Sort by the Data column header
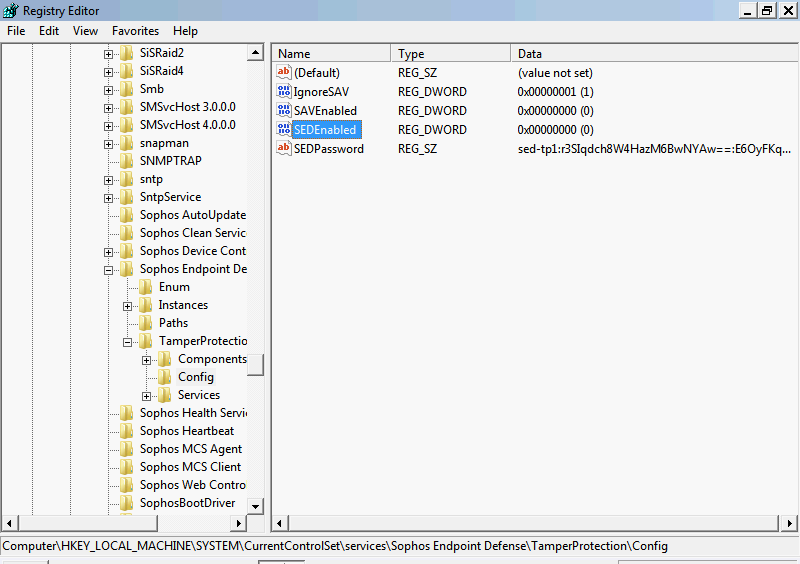The image size is (800, 564). pos(655,54)
